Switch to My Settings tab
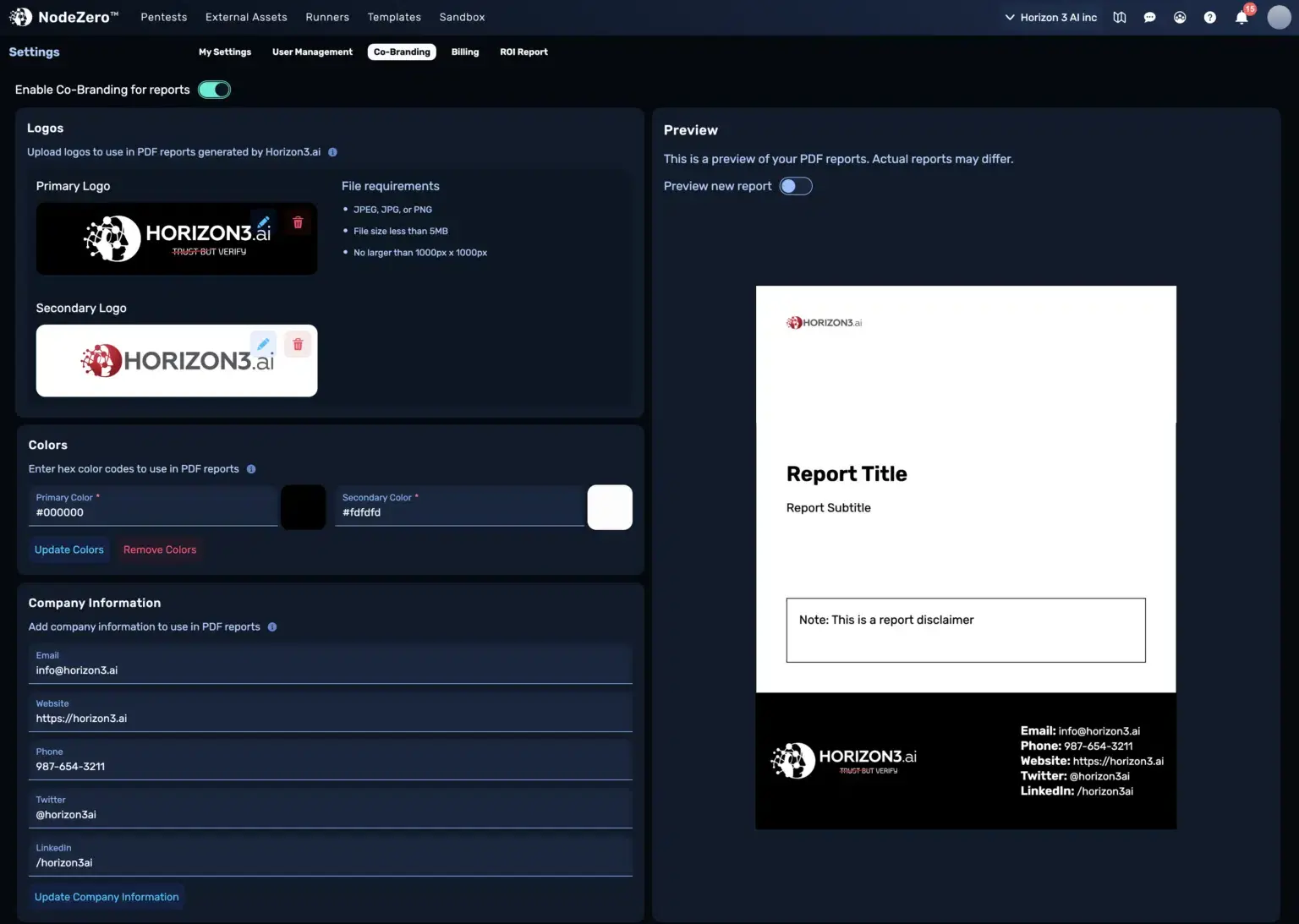 click(x=225, y=52)
